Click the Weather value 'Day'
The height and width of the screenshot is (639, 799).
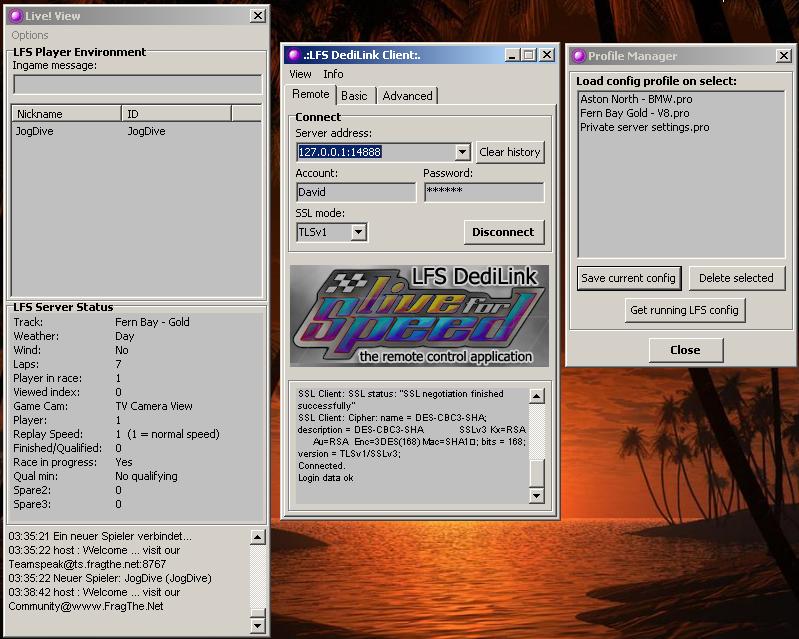click(x=124, y=336)
